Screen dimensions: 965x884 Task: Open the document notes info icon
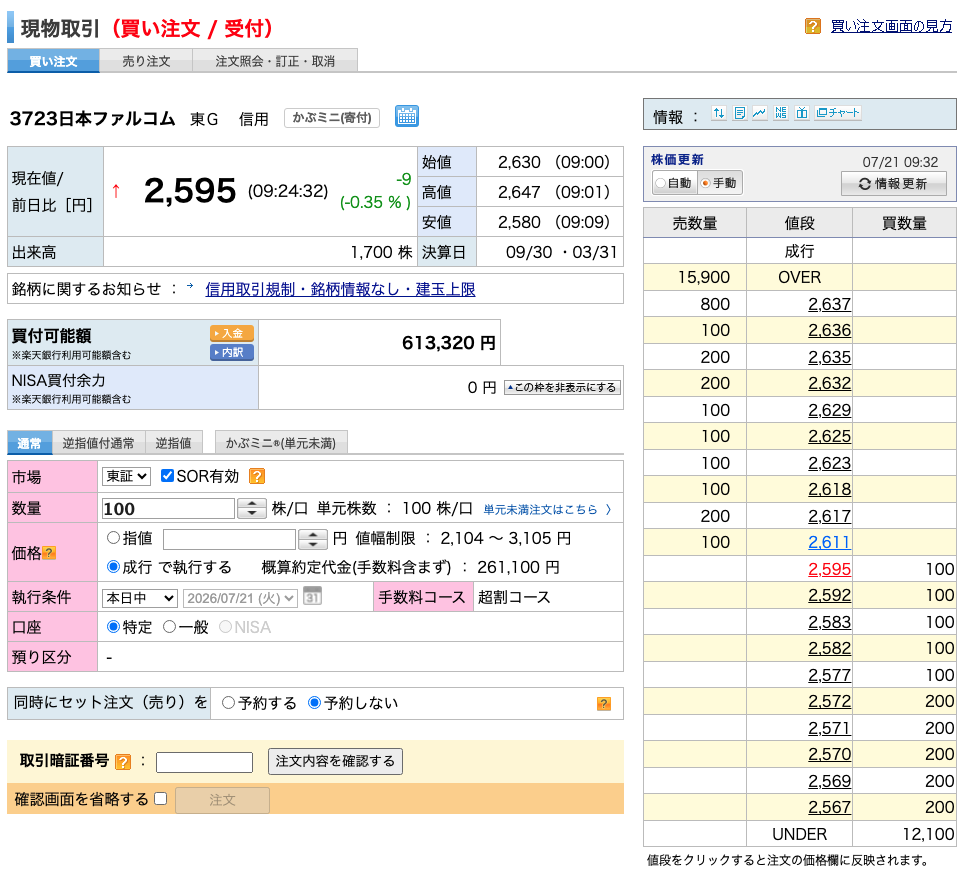click(x=740, y=113)
